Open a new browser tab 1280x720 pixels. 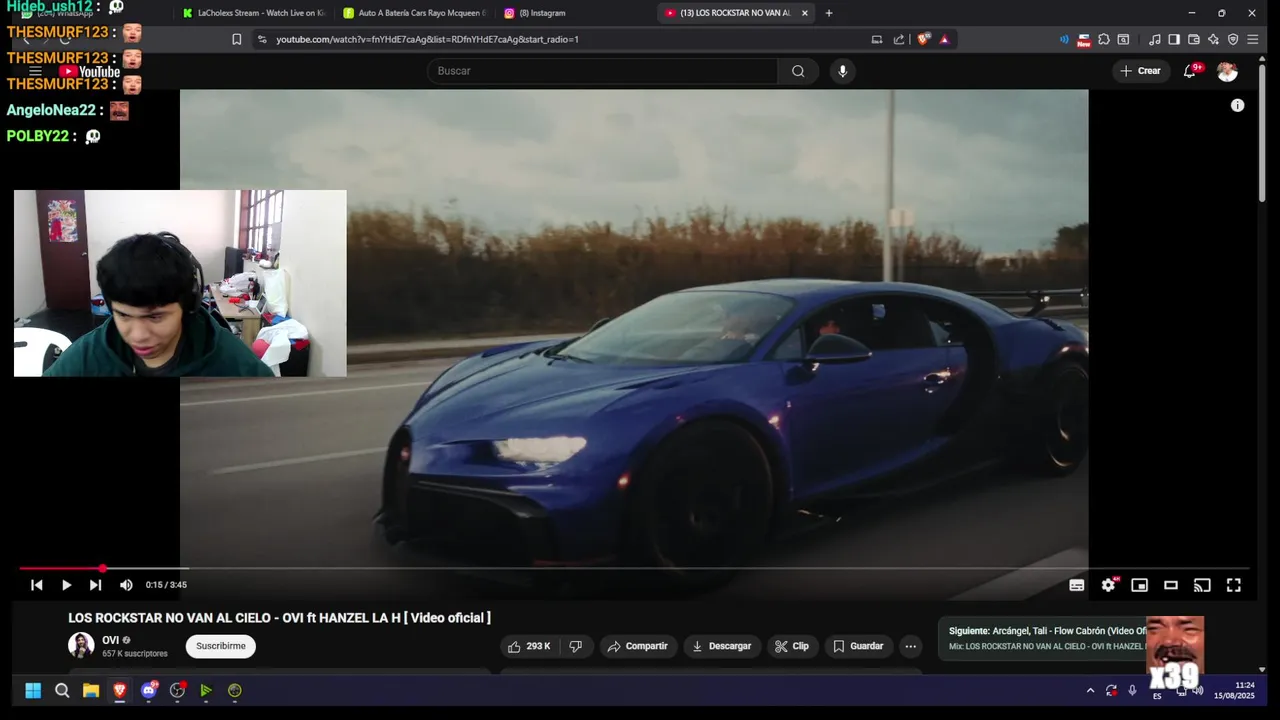coord(828,13)
